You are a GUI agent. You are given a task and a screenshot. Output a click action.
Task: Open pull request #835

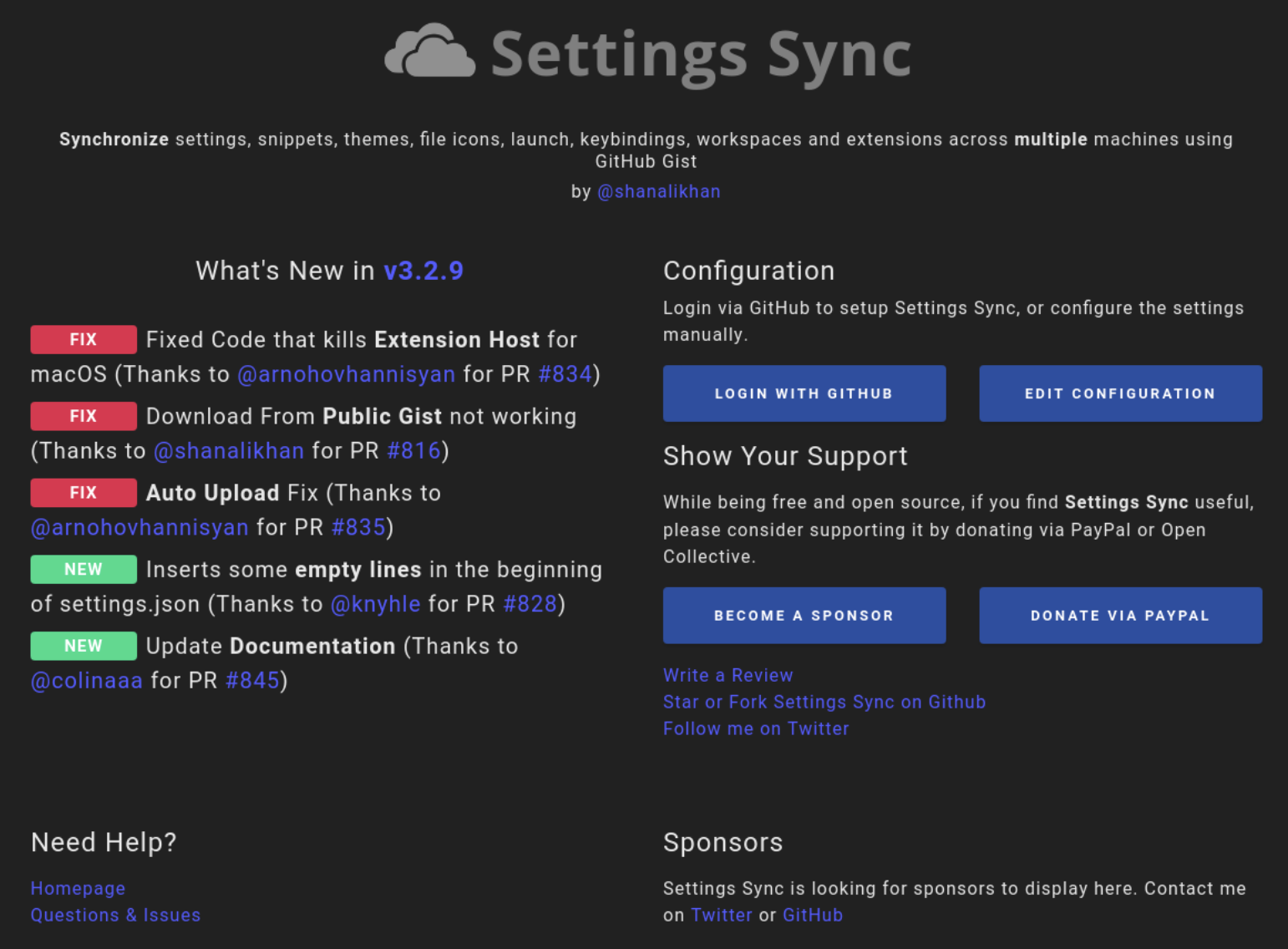point(358,528)
